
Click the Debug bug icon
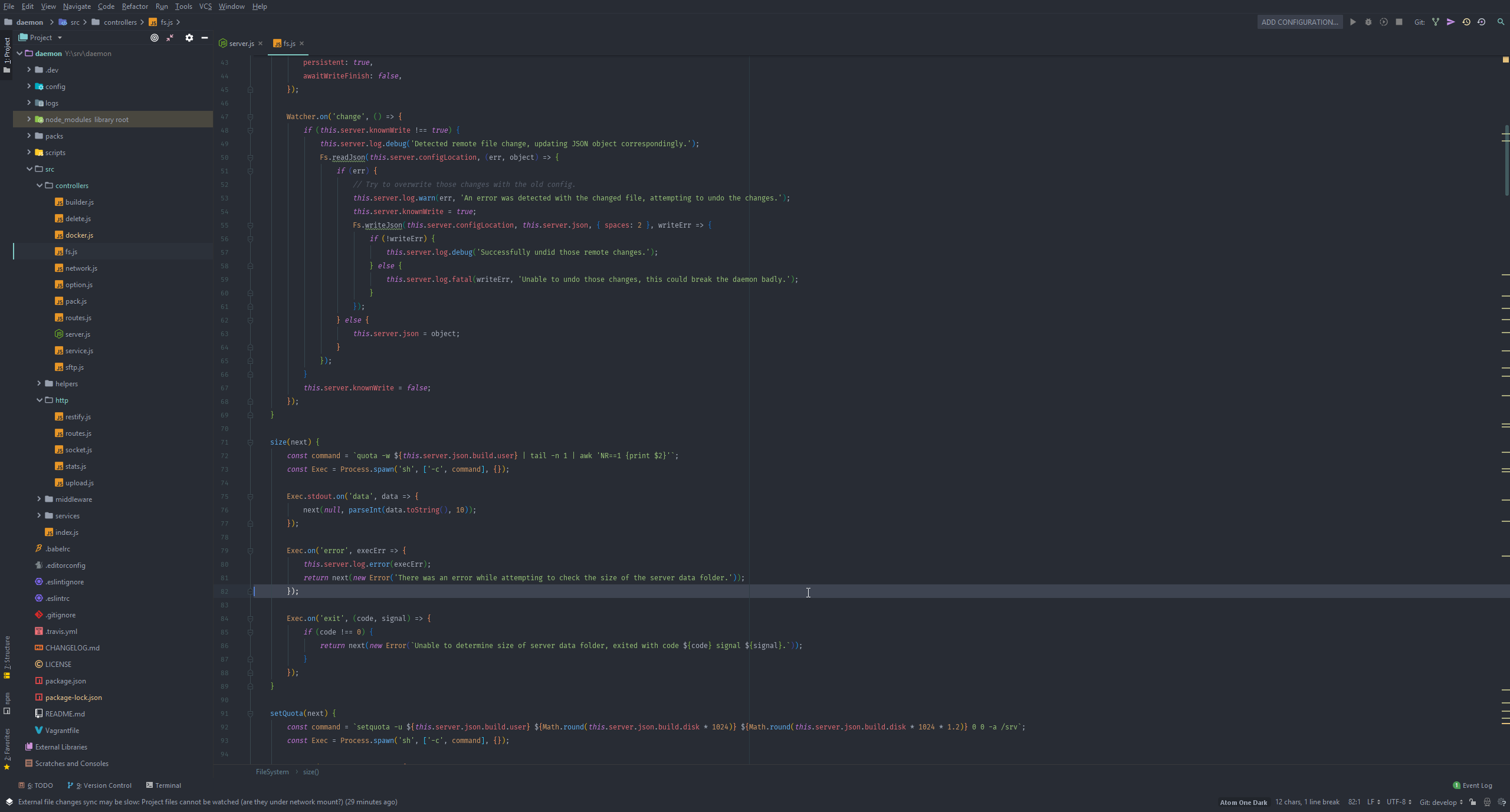click(x=1368, y=22)
